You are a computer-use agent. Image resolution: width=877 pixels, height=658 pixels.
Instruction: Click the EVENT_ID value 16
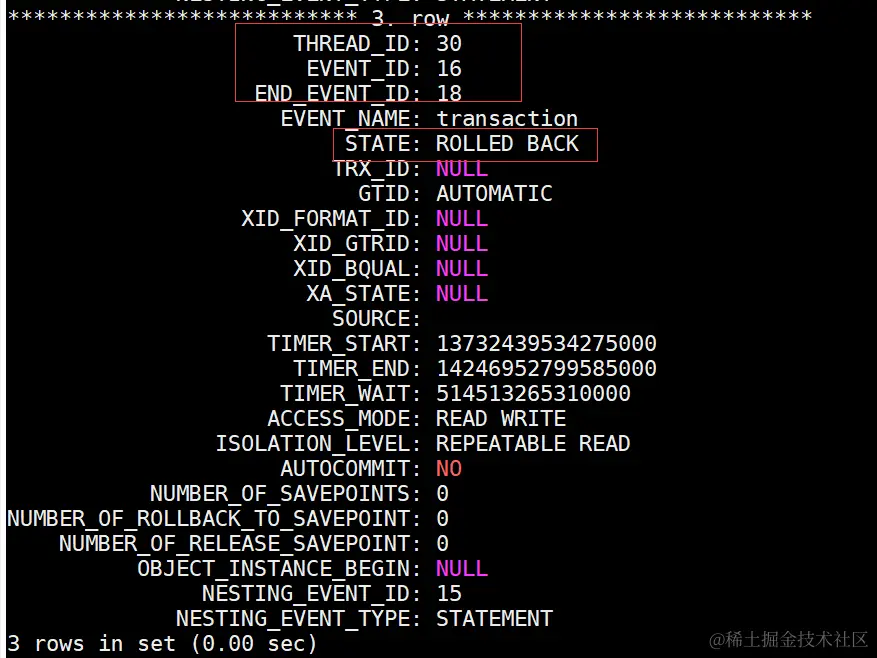click(x=449, y=69)
